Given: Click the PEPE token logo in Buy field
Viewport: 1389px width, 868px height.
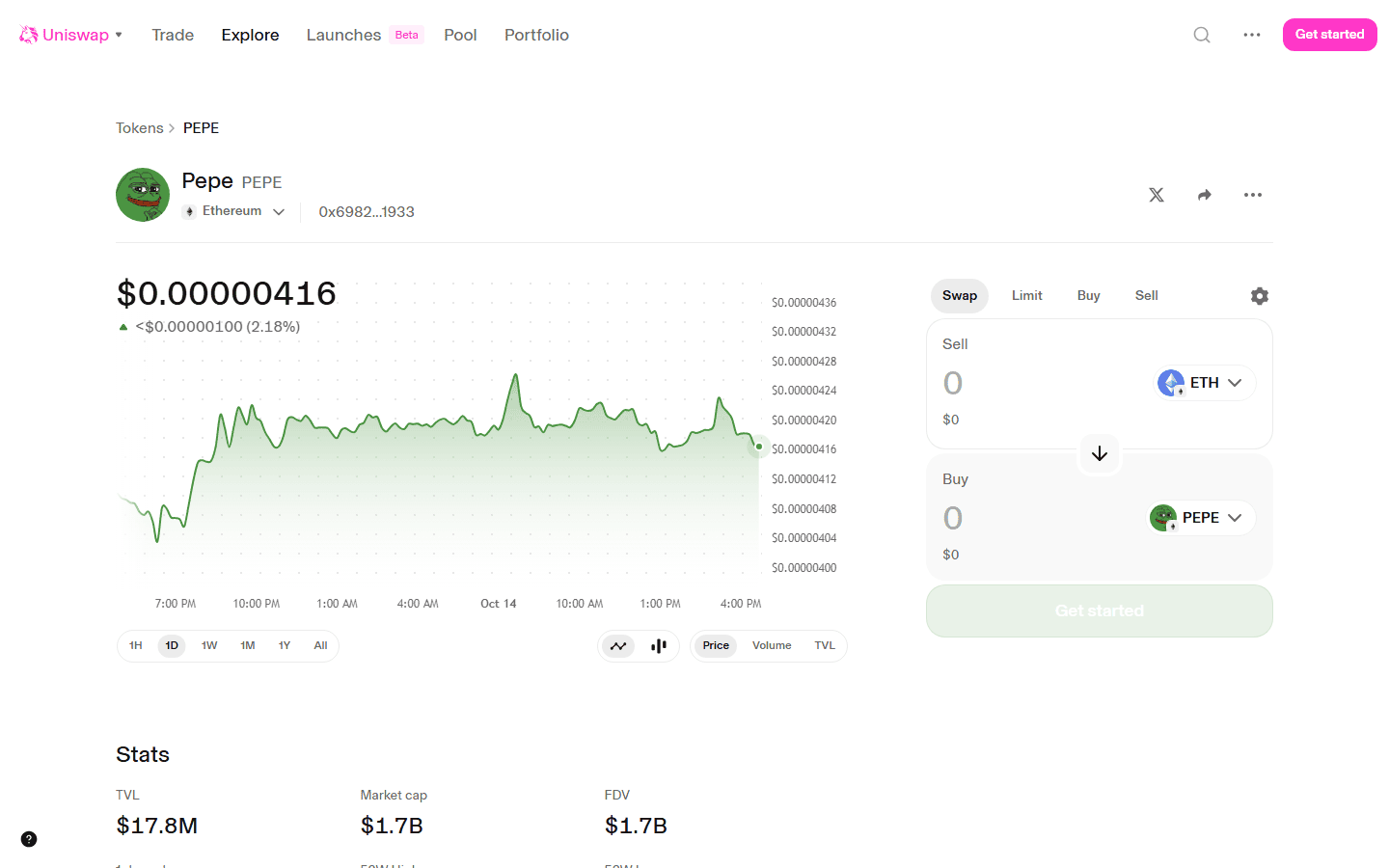Looking at the screenshot, I should (1163, 518).
